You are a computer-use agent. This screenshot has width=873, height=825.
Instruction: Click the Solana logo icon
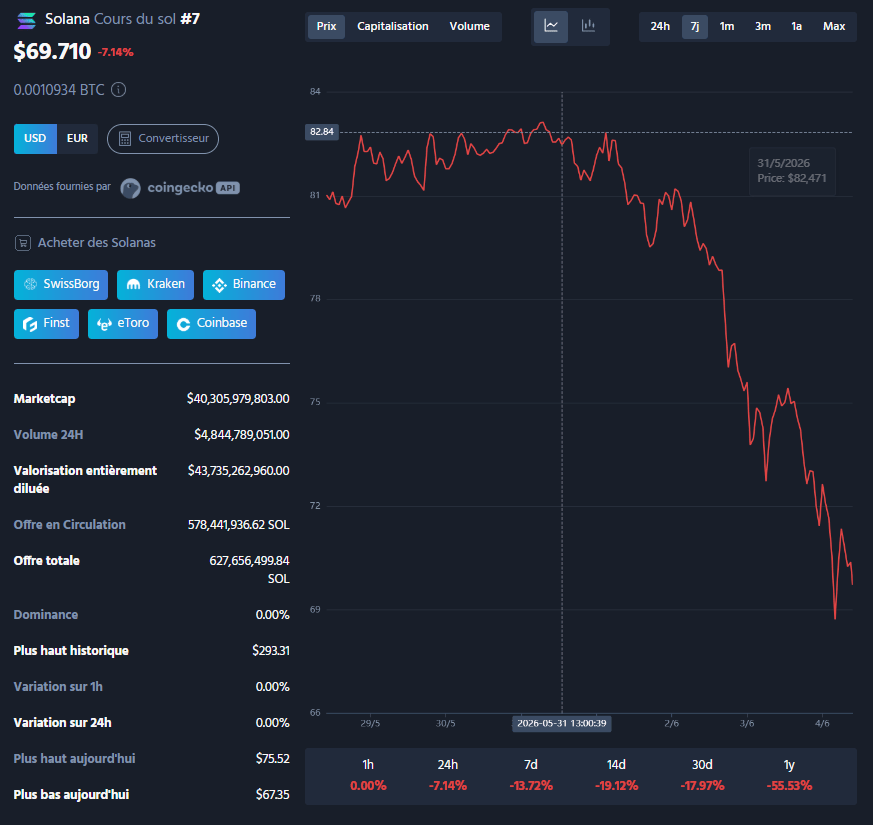pos(27,21)
